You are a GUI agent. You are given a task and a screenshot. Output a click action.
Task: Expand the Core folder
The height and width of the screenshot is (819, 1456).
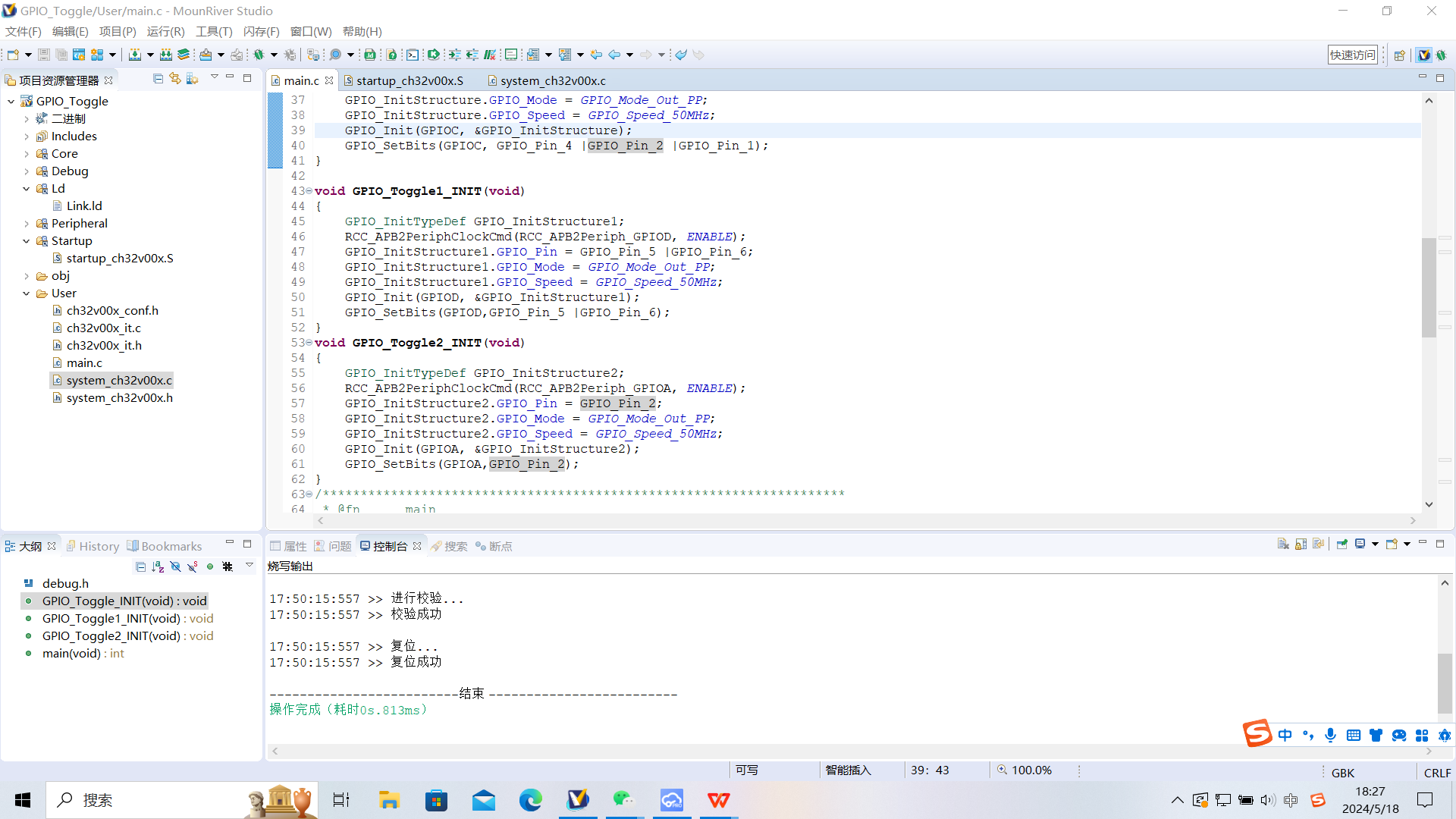pyautogui.click(x=27, y=154)
